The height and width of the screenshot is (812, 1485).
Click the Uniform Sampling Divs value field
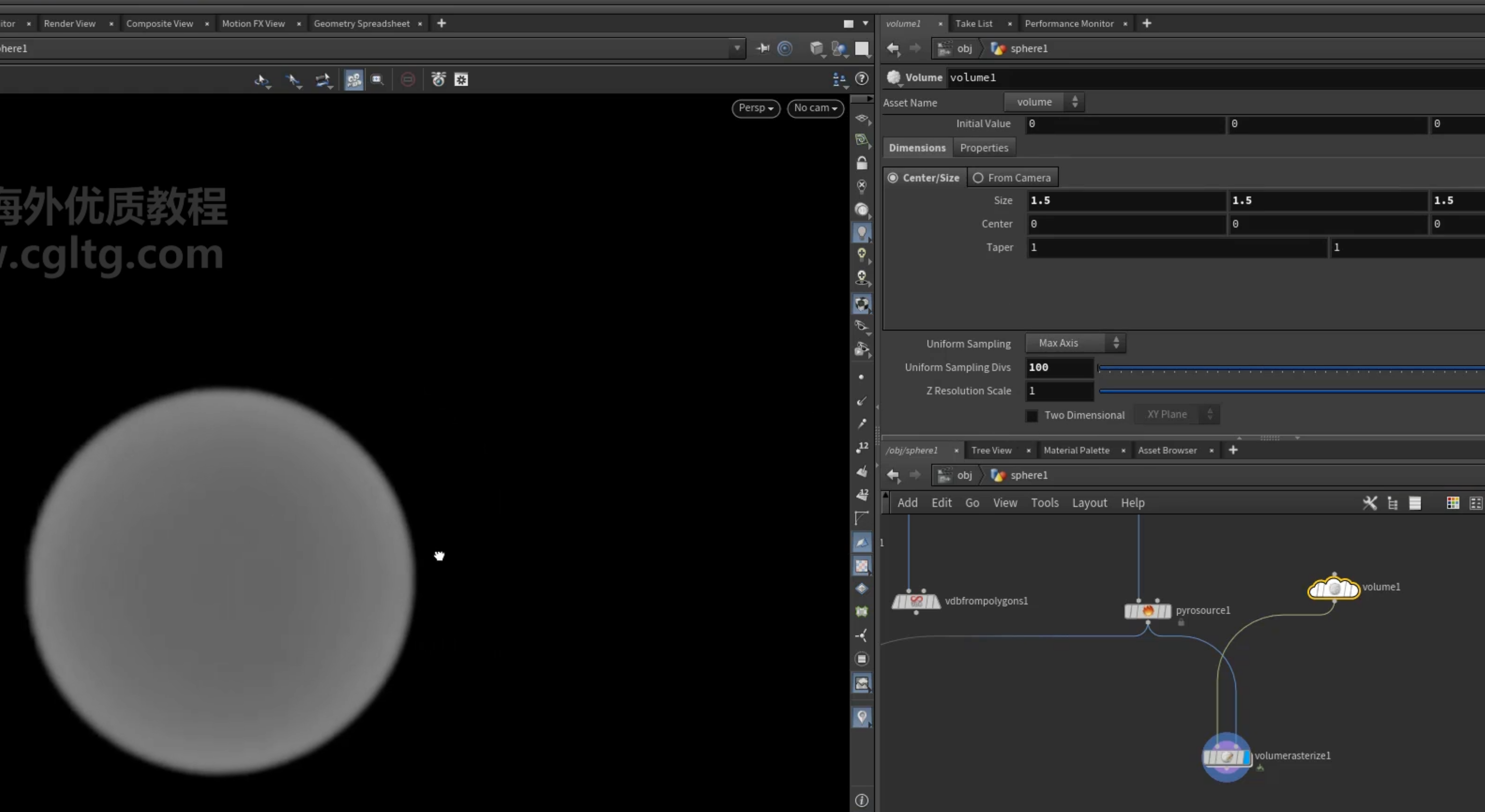click(1060, 367)
